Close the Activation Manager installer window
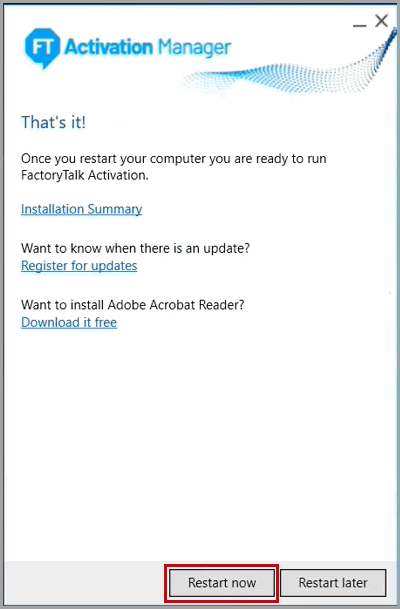Viewport: 400px width, 609px height. coord(381,21)
